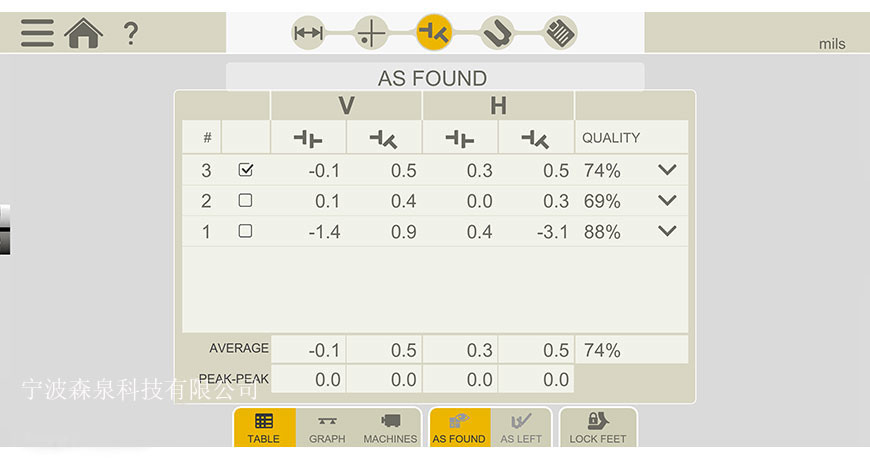This screenshot has width=870, height=460.
Task: Expand the 88% quality row chevron
Action: tap(667, 232)
